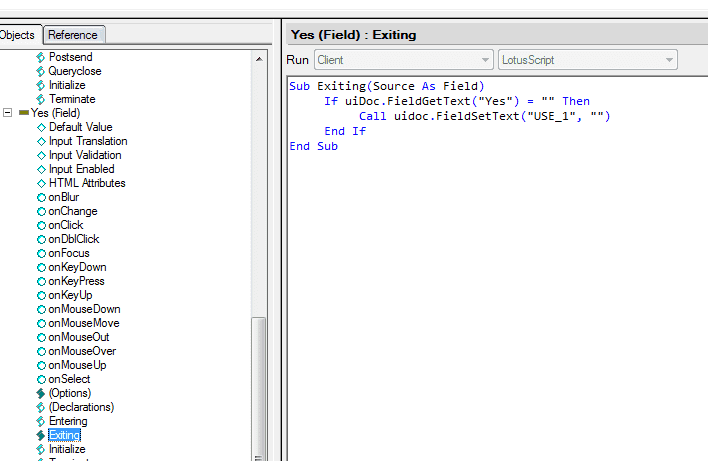The height and width of the screenshot is (461, 708).
Task: Click the field icon beside Yes (Field)
Action: (23, 113)
